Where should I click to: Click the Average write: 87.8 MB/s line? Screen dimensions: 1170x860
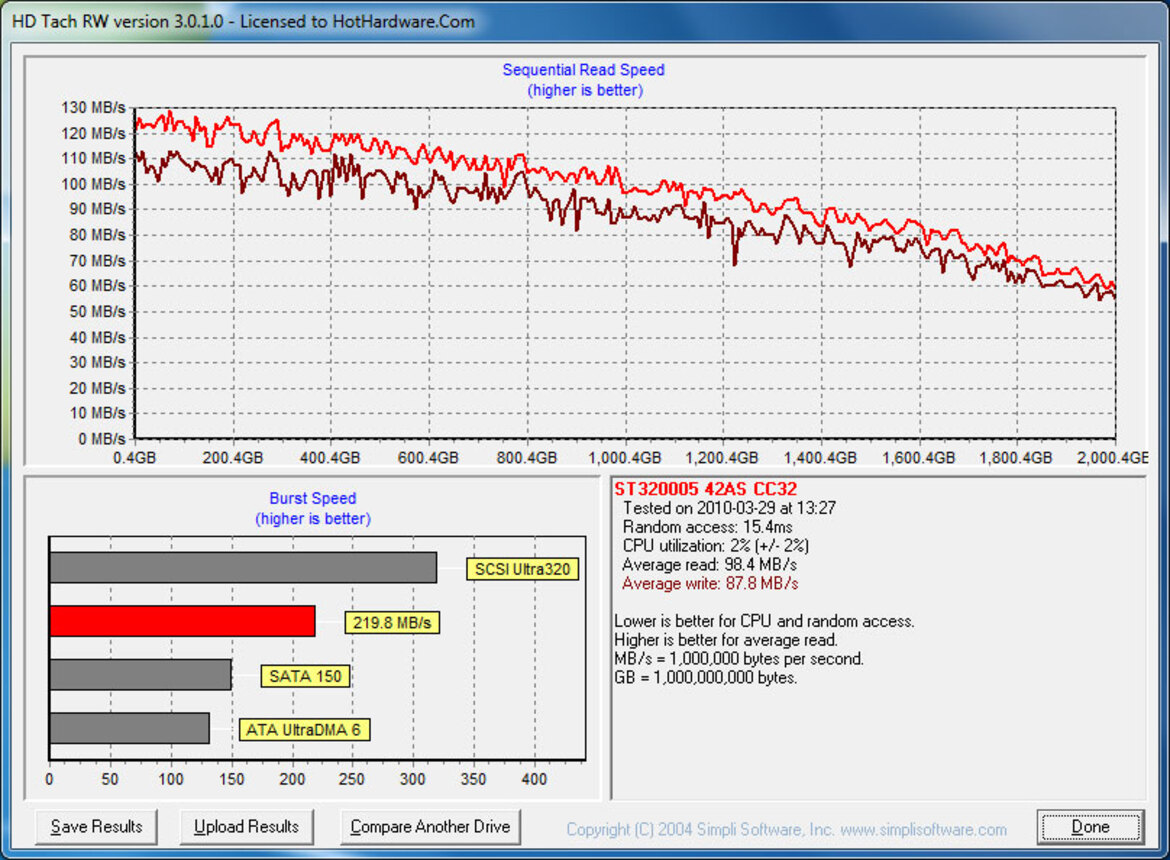tap(710, 583)
